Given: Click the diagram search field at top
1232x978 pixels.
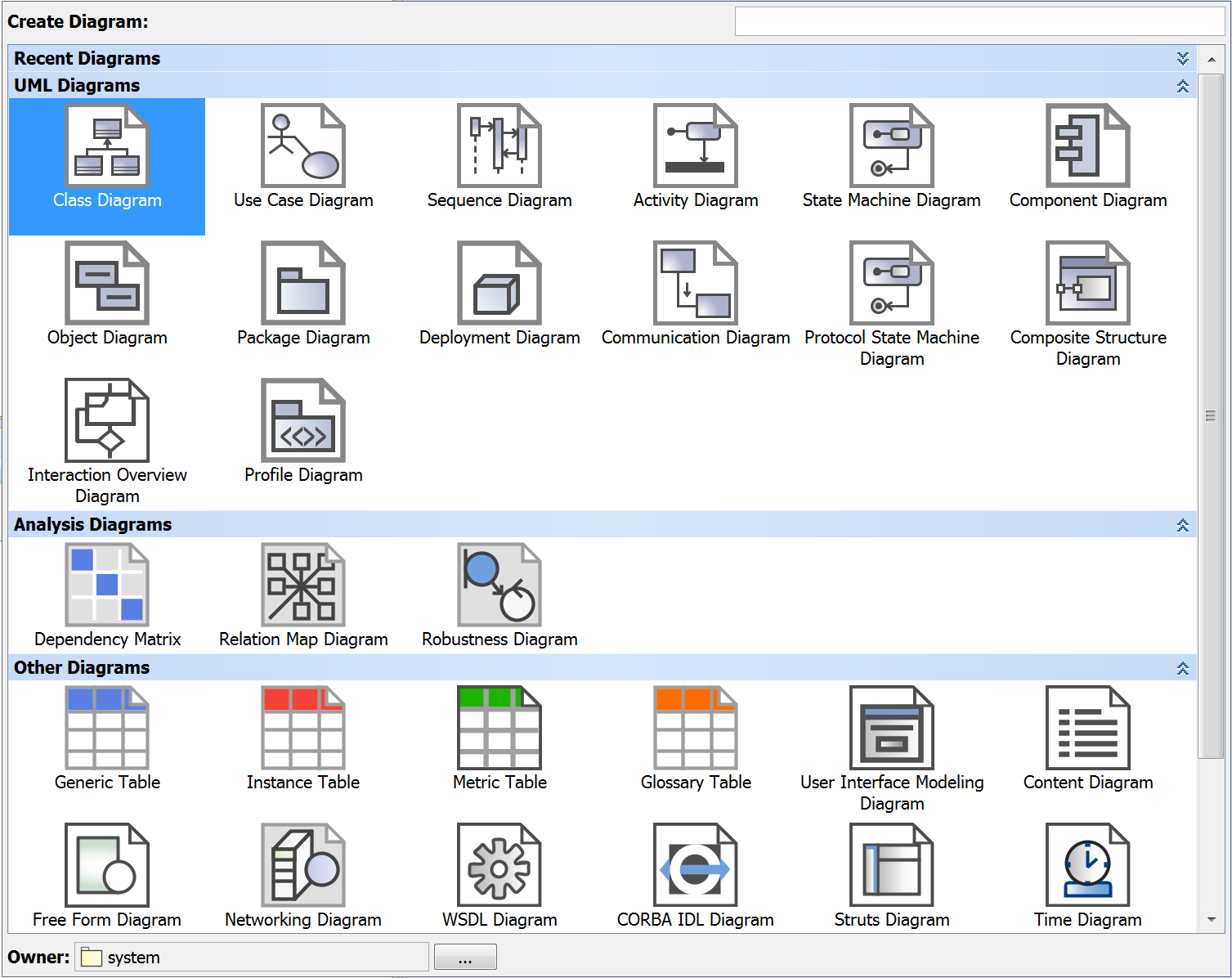Looking at the screenshot, I should click(x=979, y=22).
